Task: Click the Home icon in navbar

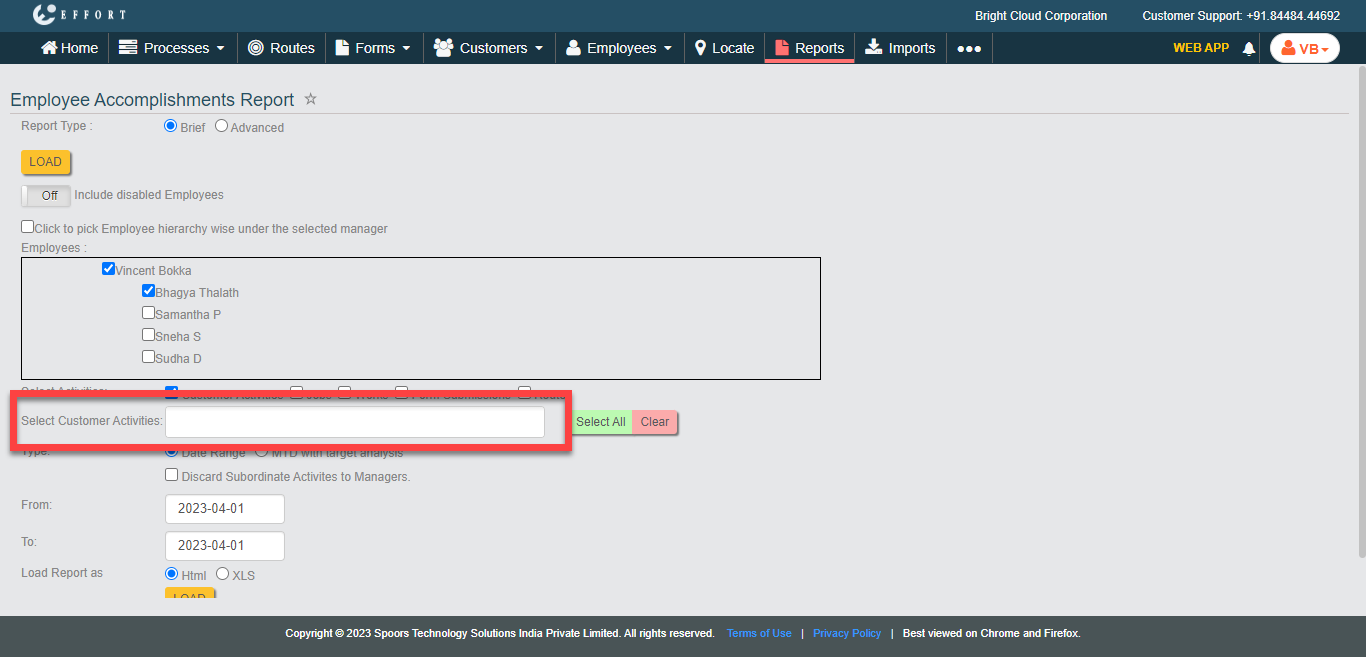Action: click(48, 48)
